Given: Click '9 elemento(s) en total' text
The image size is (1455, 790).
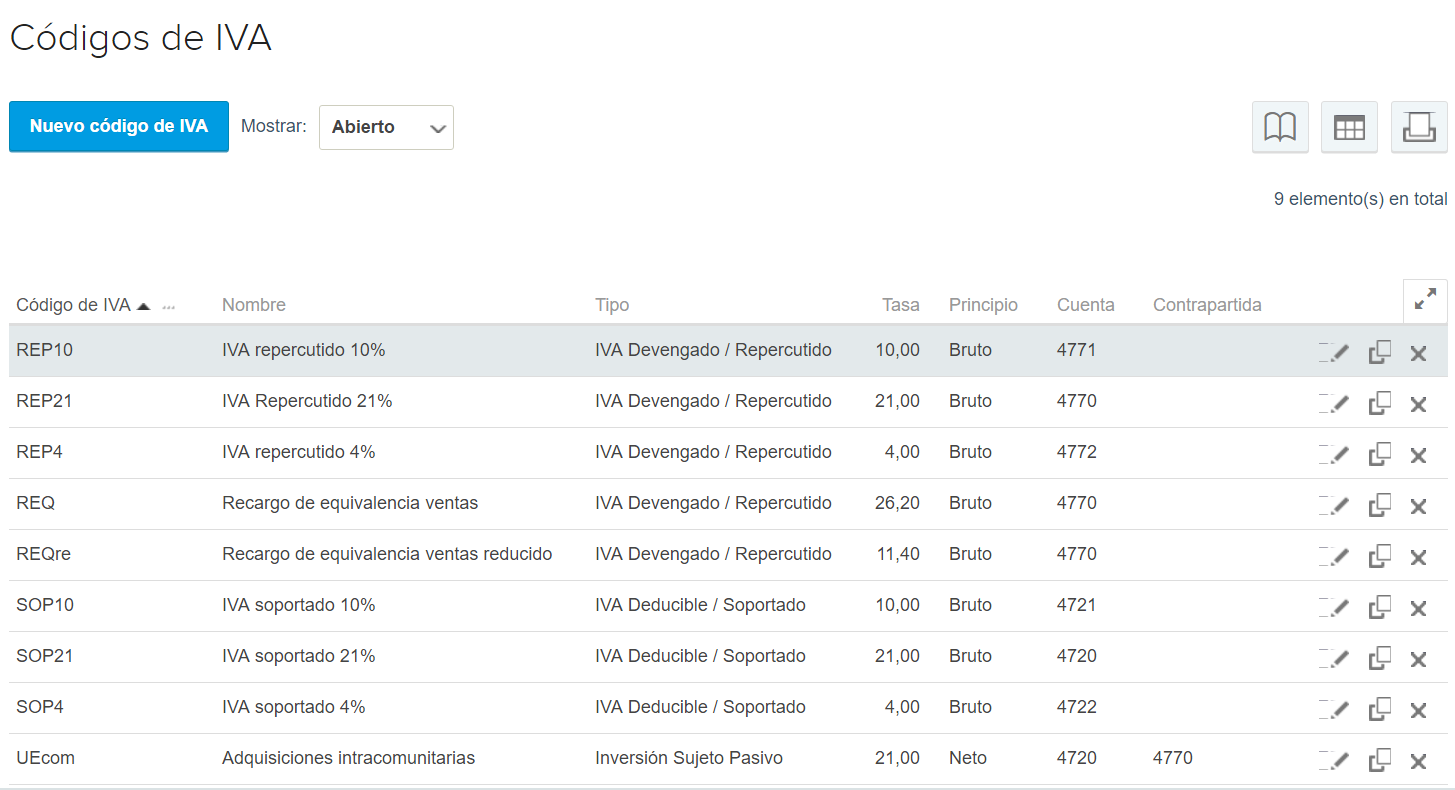Looking at the screenshot, I should click(1360, 199).
